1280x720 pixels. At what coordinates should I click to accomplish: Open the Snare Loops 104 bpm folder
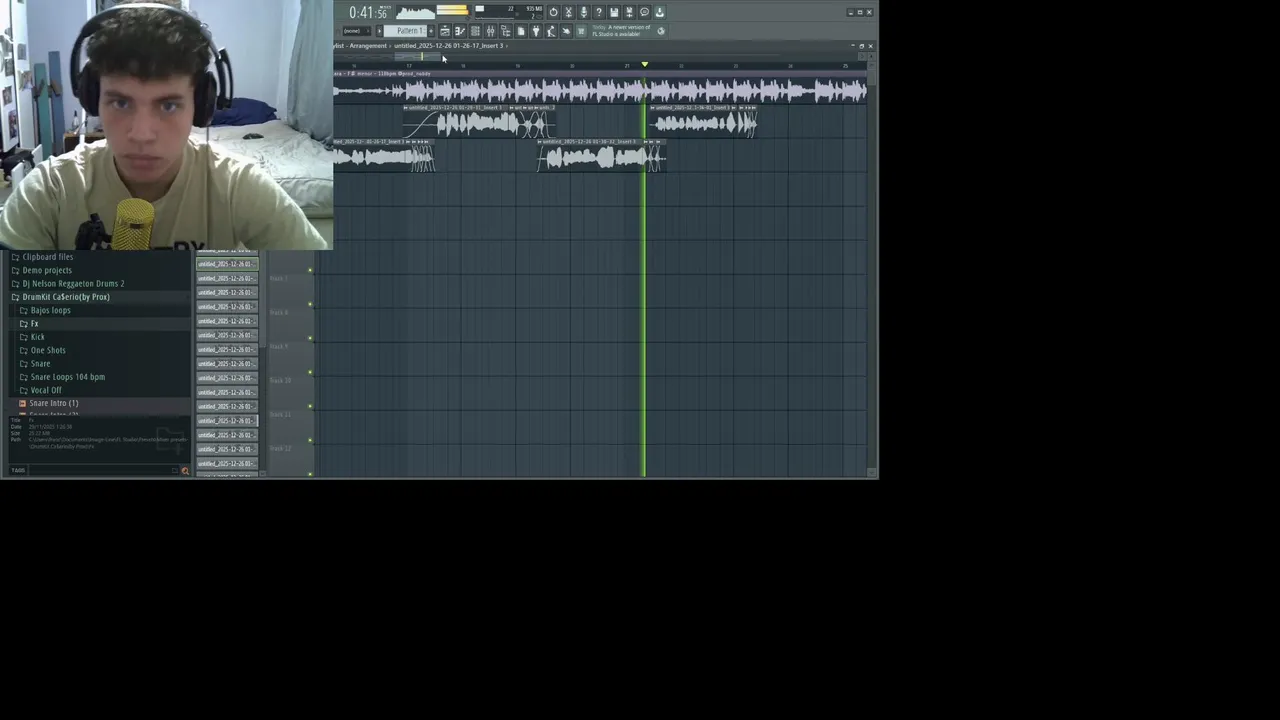[x=67, y=377]
